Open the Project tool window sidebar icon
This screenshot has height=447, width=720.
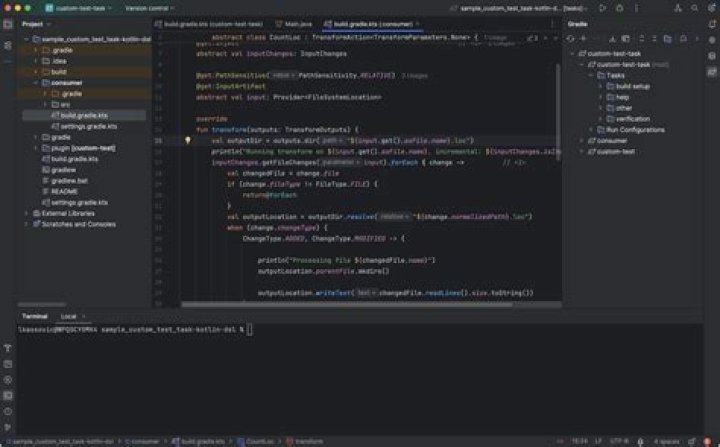[8, 24]
